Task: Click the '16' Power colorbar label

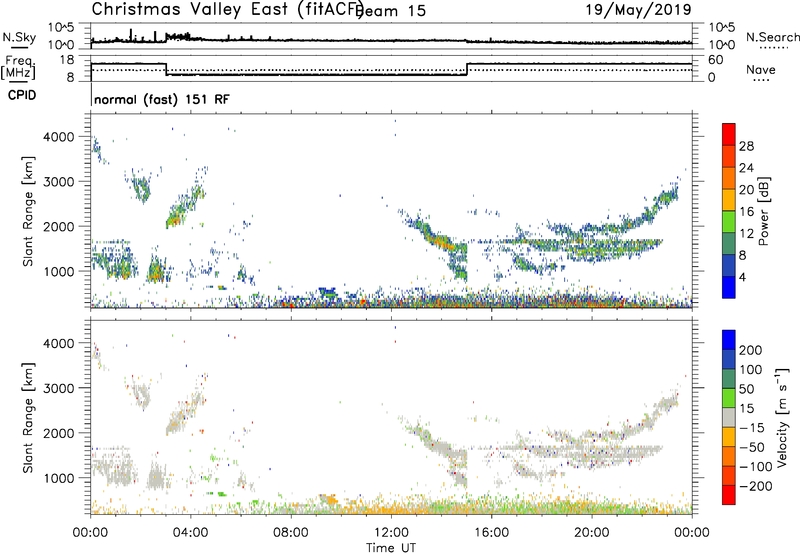Action: pos(746,212)
